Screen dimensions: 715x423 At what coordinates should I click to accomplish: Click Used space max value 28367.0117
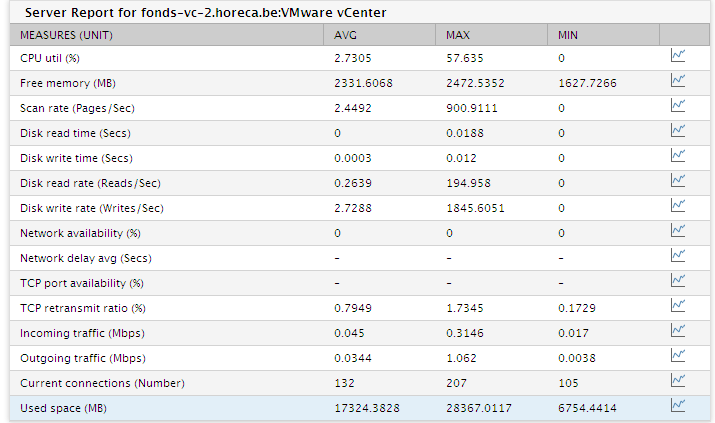click(x=479, y=408)
